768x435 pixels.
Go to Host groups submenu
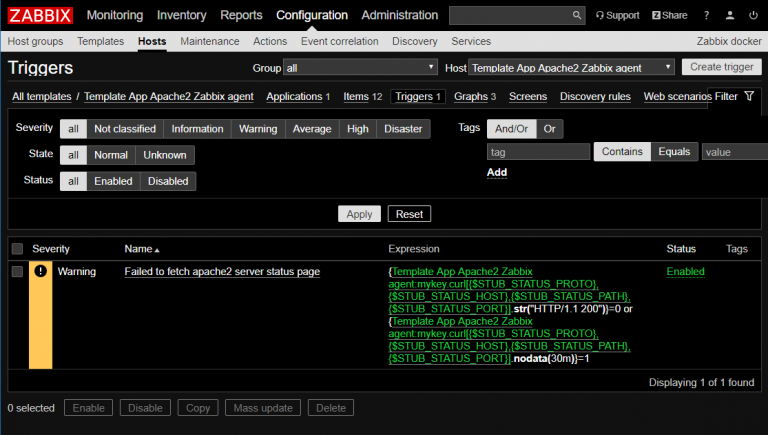pos(35,41)
